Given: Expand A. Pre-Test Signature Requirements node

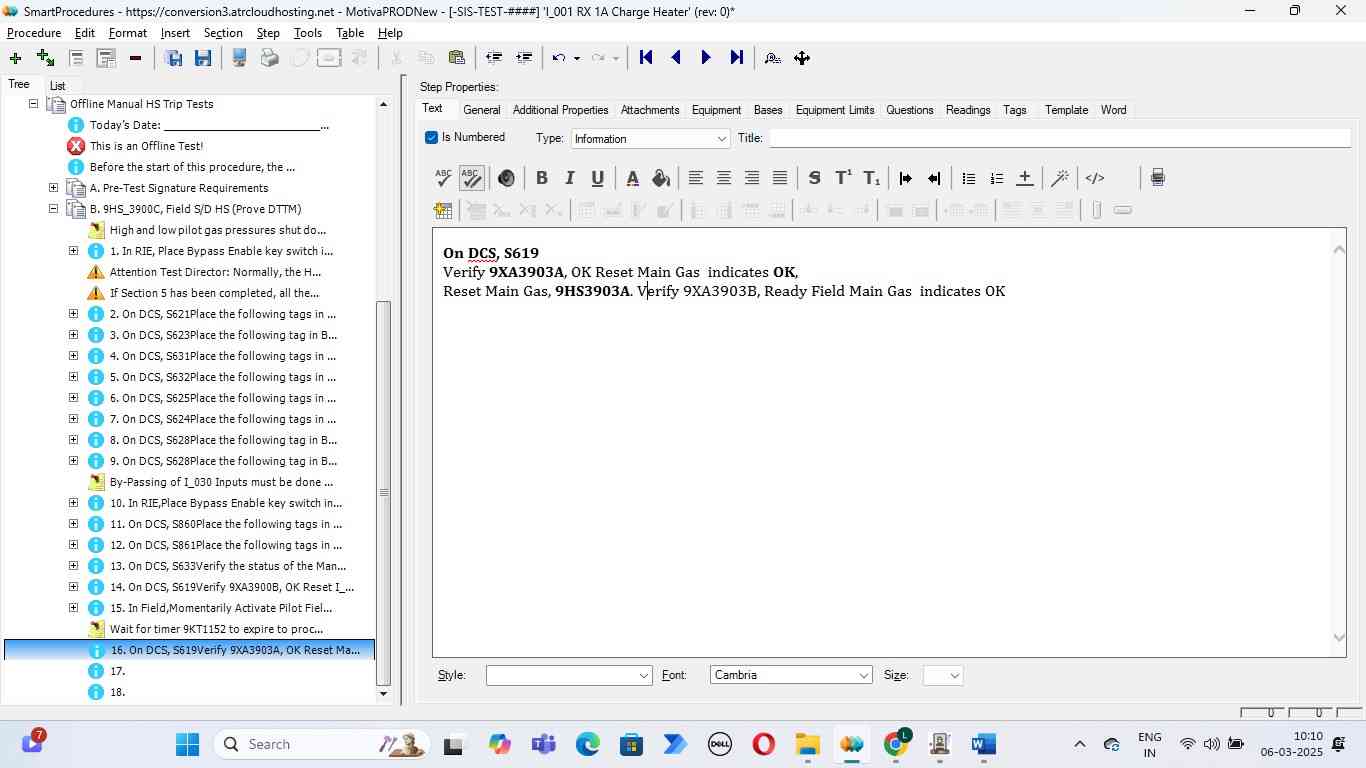Looking at the screenshot, I should tap(53, 188).
